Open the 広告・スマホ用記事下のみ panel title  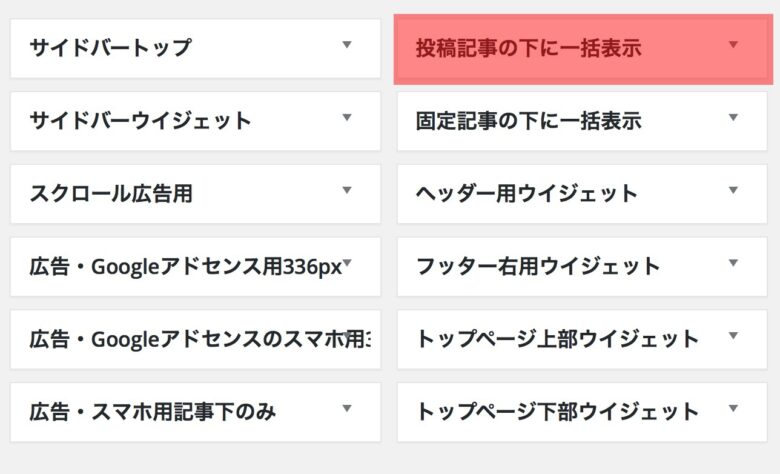coord(152,412)
